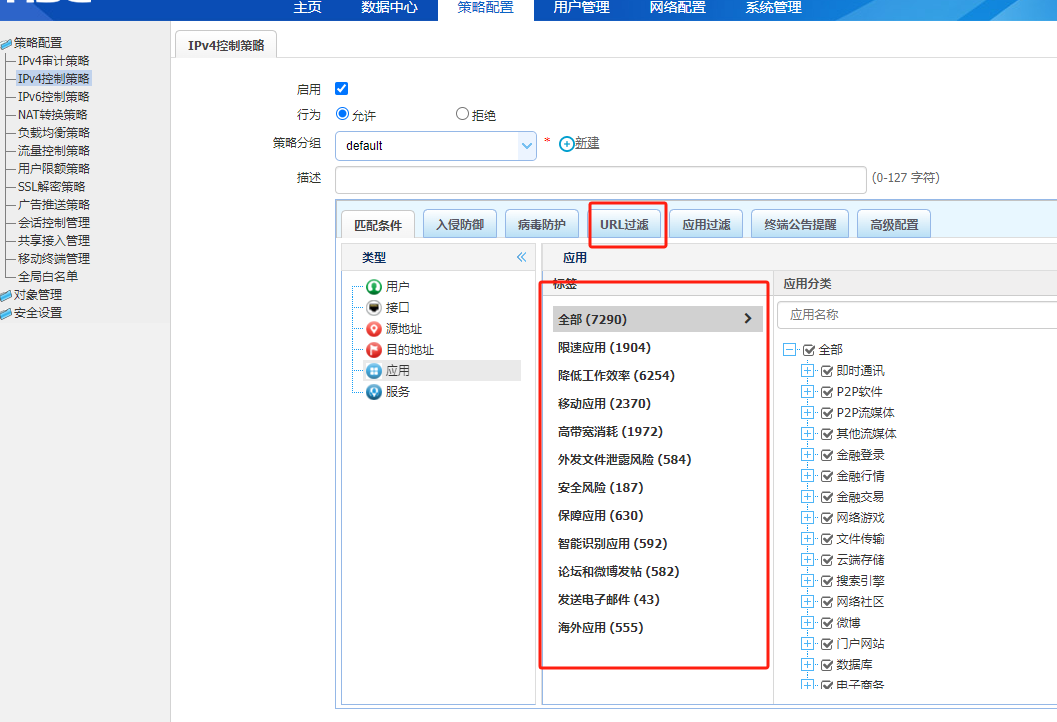Select the 拒绝 deny radio button
Image resolution: width=1057 pixels, height=722 pixels.
pos(462,114)
